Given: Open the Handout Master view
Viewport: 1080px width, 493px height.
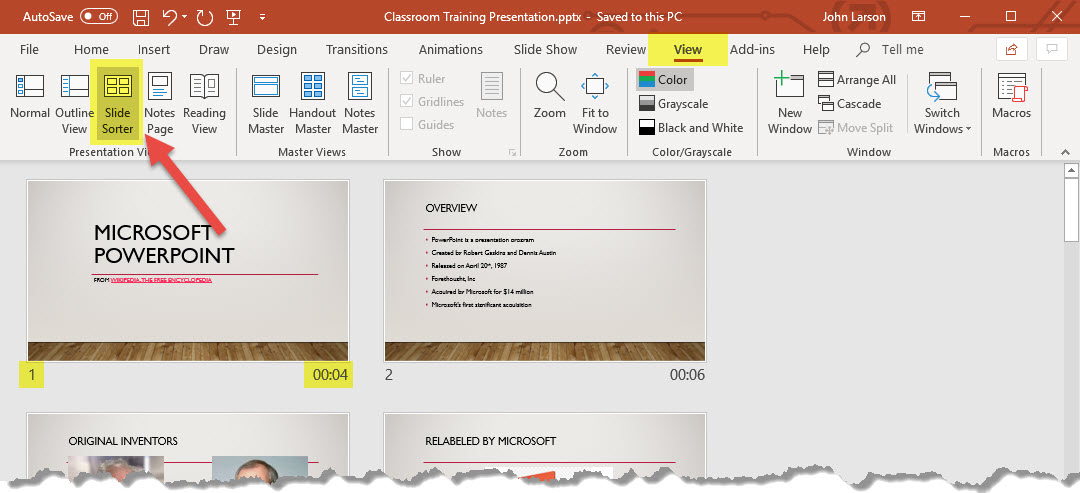Looking at the screenshot, I should [x=312, y=103].
